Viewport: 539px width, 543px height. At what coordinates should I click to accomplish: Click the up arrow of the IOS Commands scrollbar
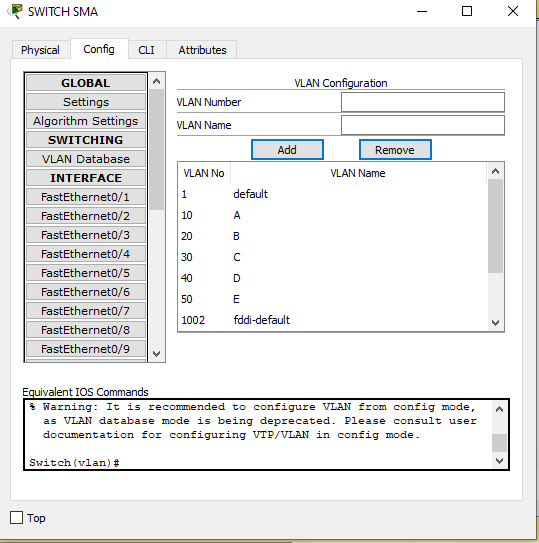click(499, 409)
